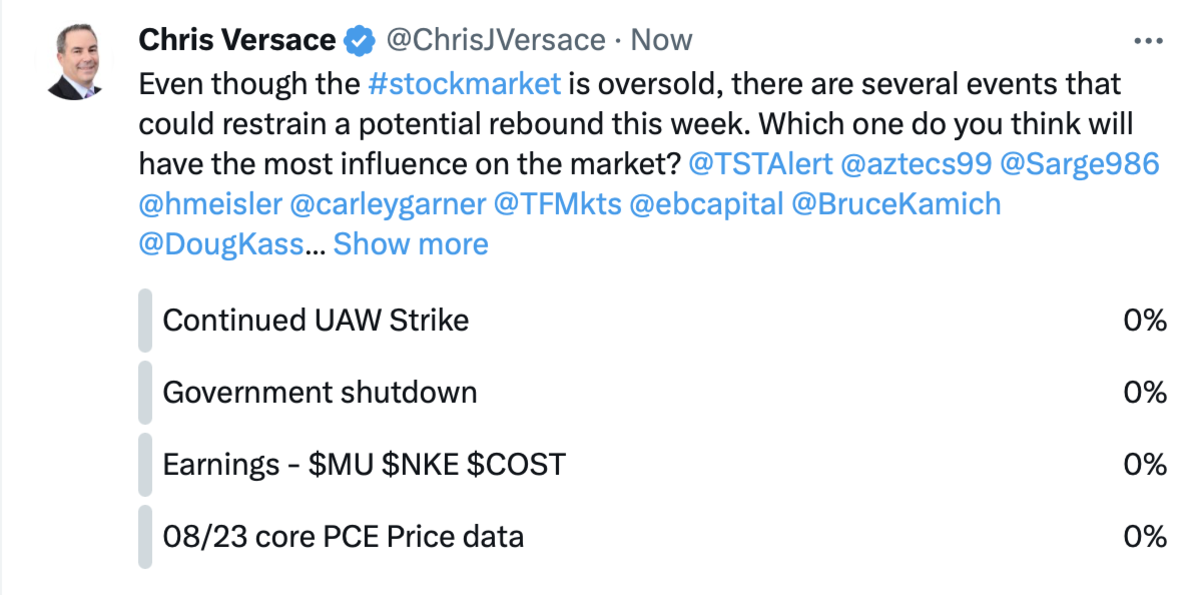Viewport: 1200px width, 595px height.
Task: Click the 0% result on Government shutdown
Action: (1146, 392)
